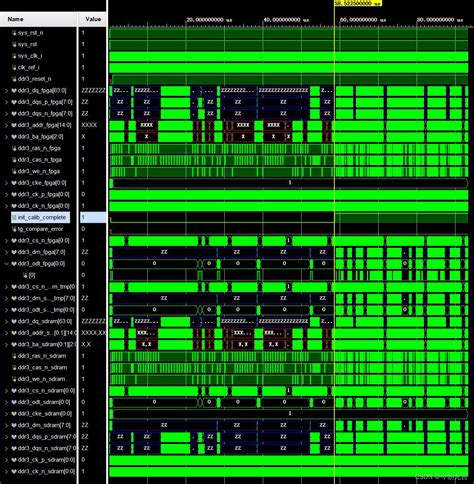Click the ddr3_we_n_sdram signal icon

click(14, 379)
